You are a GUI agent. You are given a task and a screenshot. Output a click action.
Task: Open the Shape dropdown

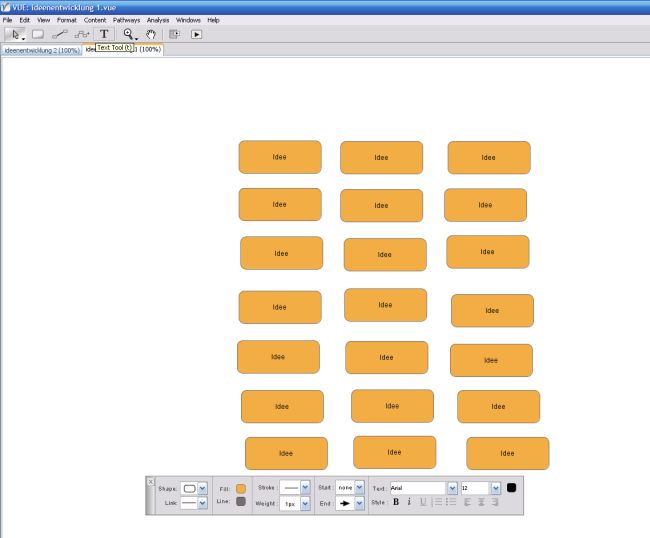pos(203,488)
